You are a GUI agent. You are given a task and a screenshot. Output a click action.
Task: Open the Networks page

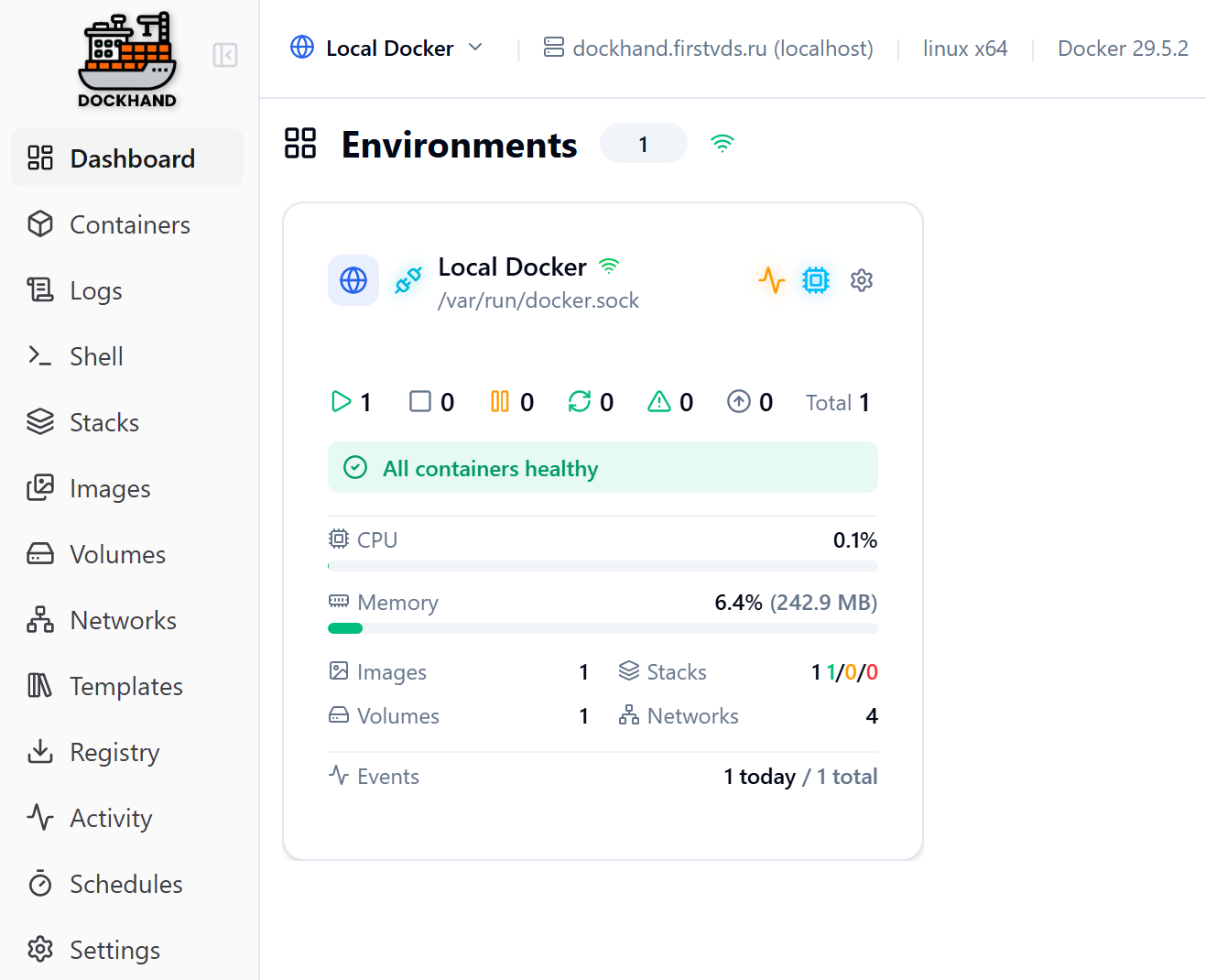coord(127,620)
